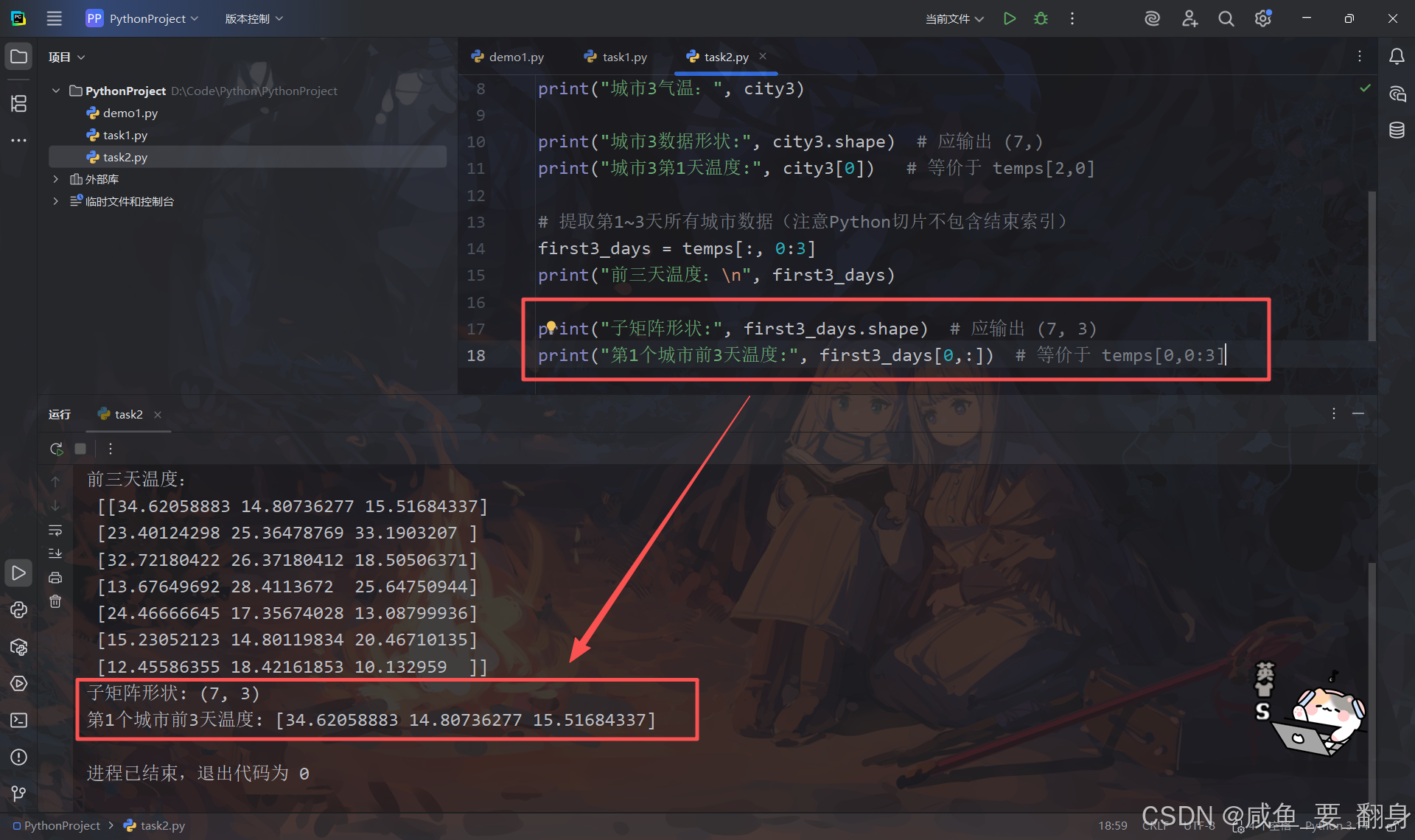
Task: Open the Terminal tool window
Action: (x=18, y=720)
